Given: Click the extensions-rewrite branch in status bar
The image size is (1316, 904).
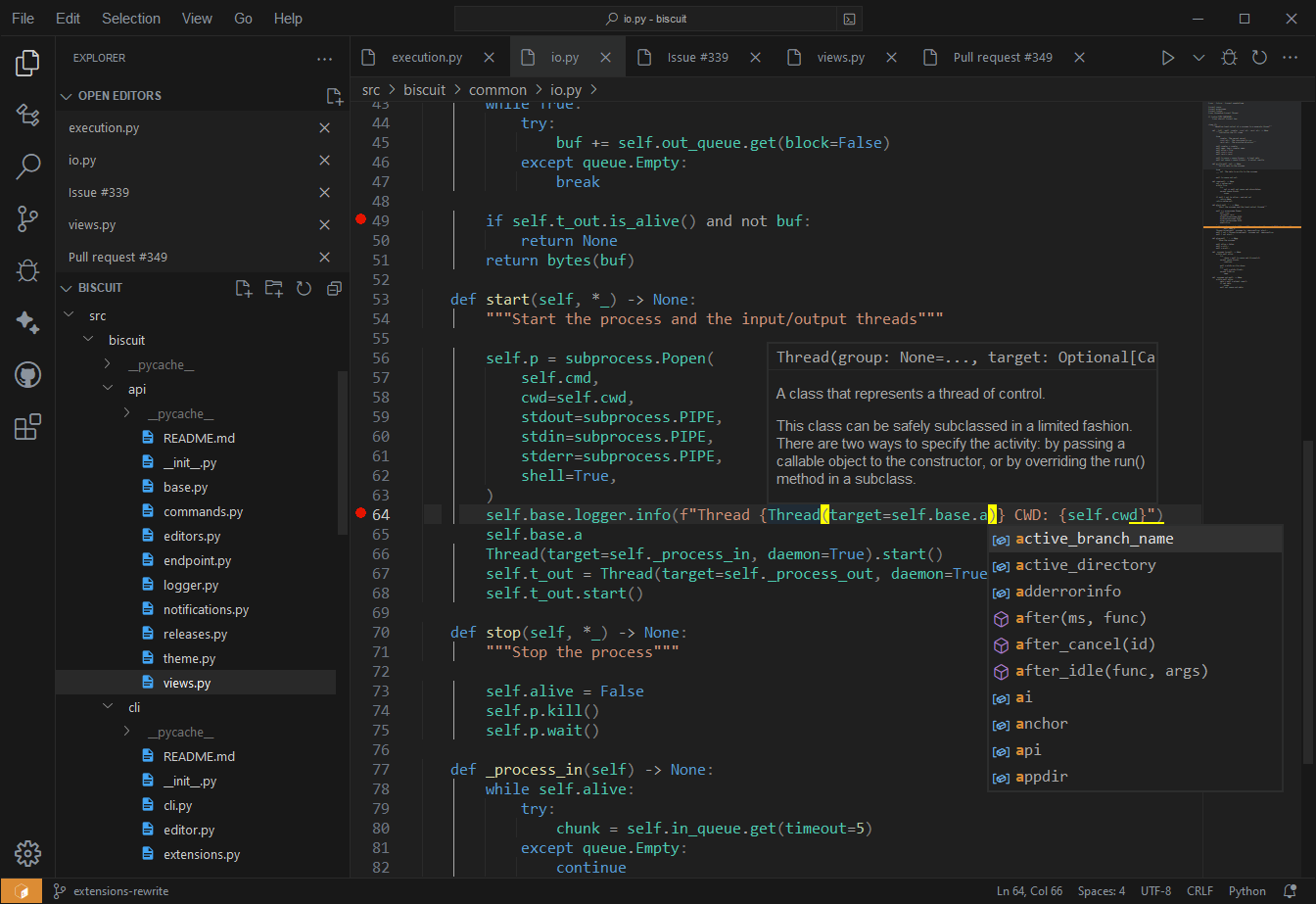Looking at the screenshot, I should 111,891.
